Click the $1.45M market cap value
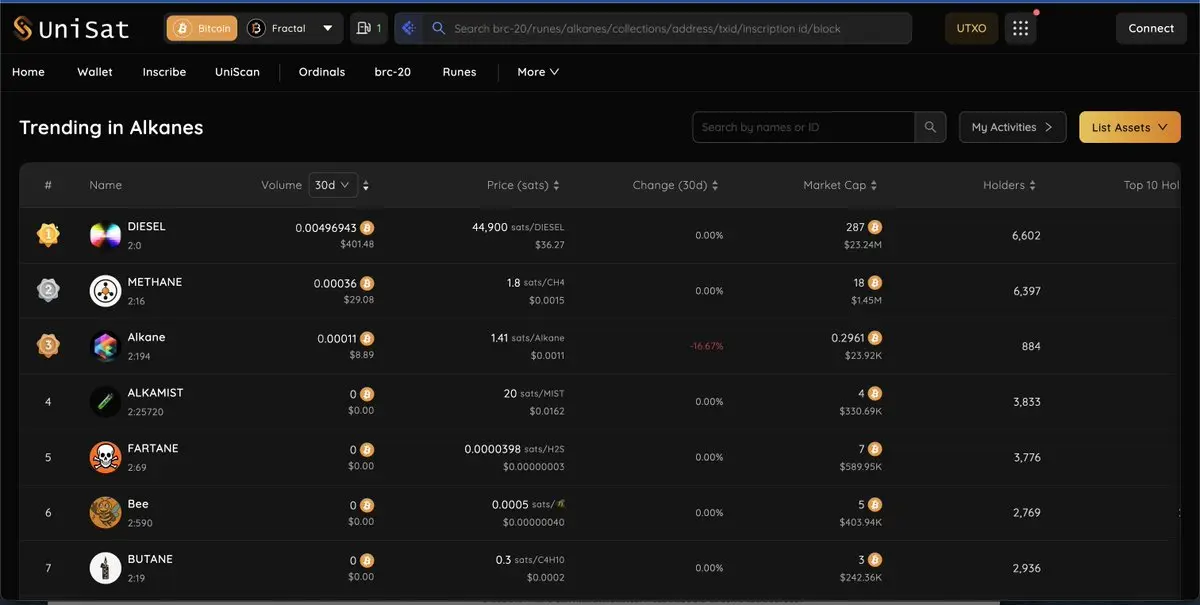The height and width of the screenshot is (605, 1200). coord(867,300)
